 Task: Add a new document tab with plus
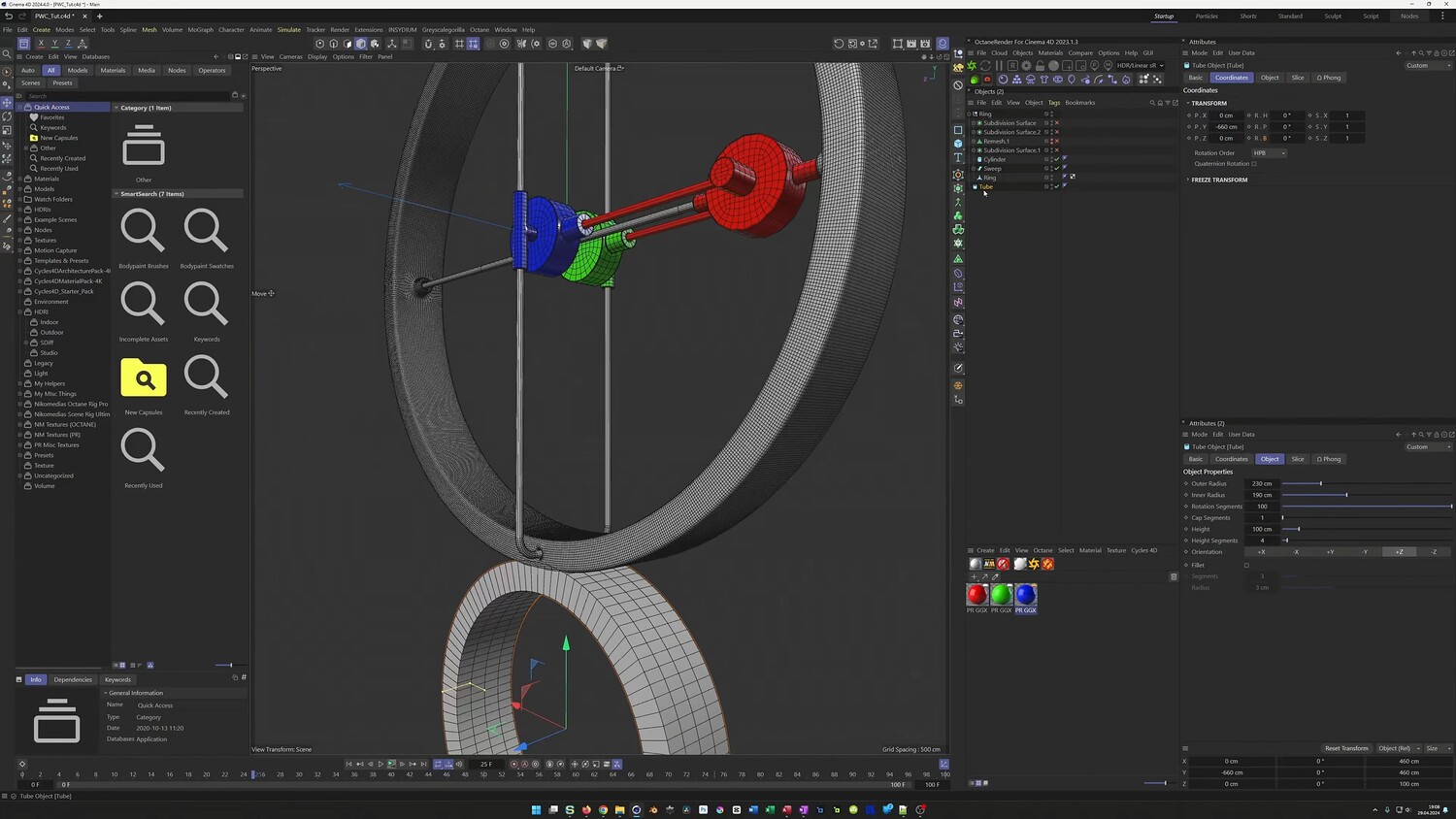click(x=99, y=16)
